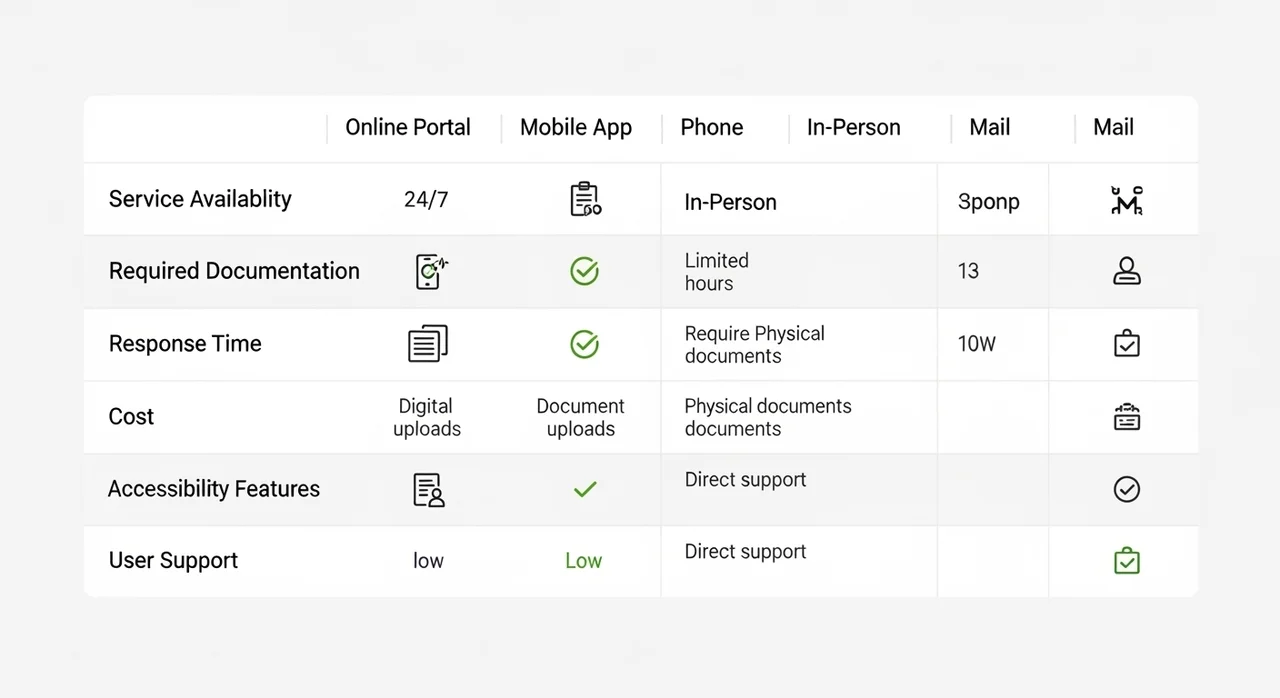Screen dimensions: 1280x698
Task: Select the Phone column header
Action: pyautogui.click(x=712, y=128)
